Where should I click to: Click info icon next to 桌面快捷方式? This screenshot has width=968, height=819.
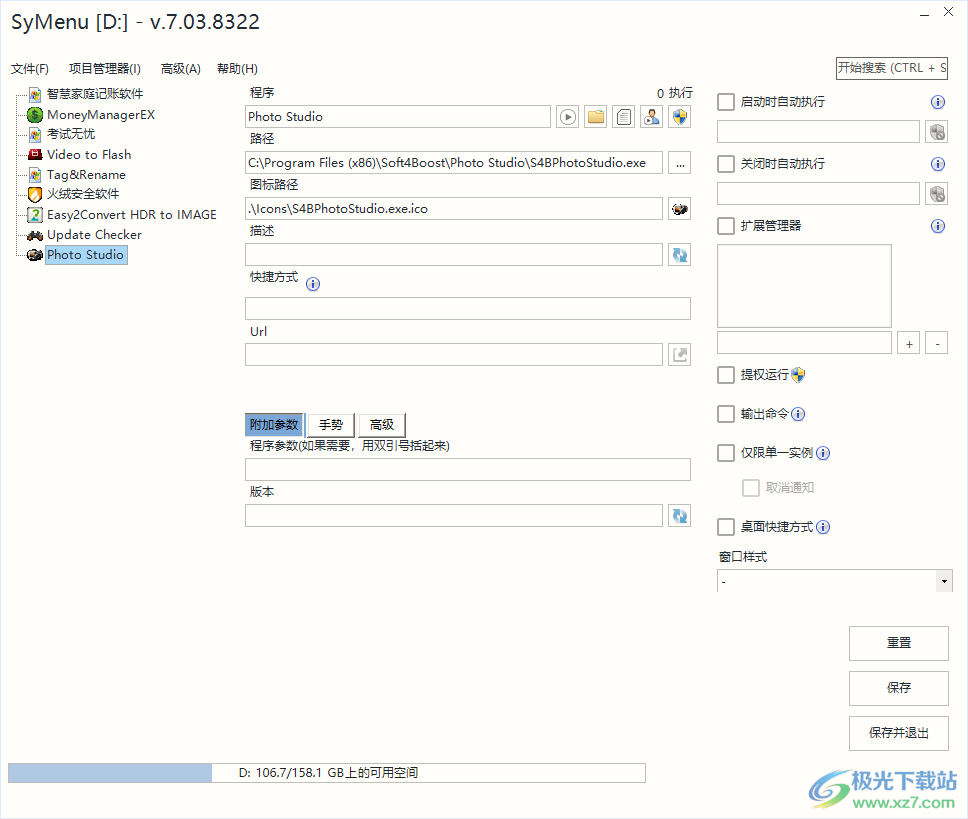(x=823, y=527)
